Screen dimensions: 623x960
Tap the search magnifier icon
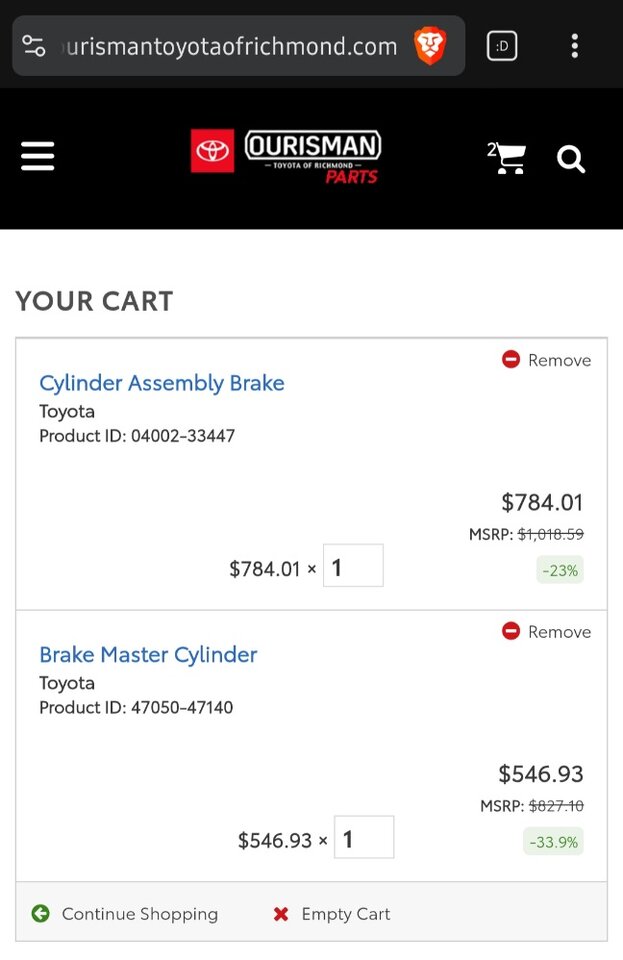pos(571,159)
